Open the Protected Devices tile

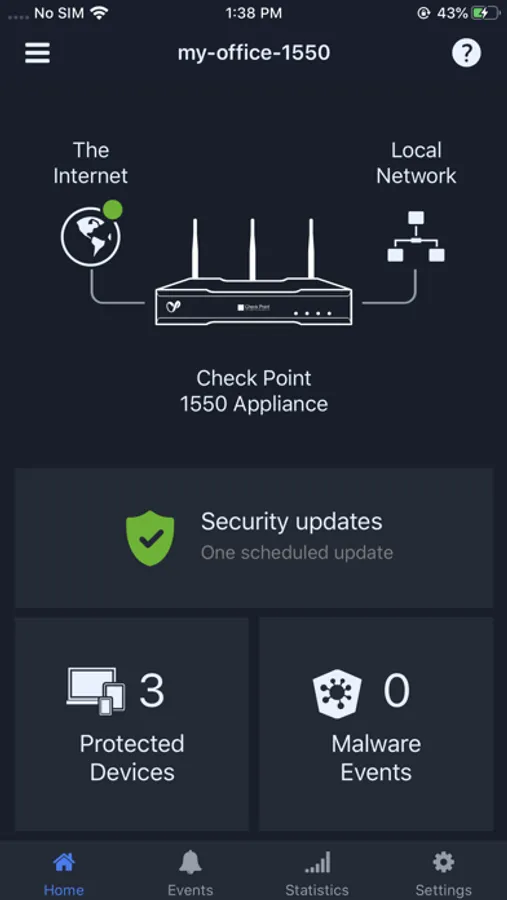132,724
